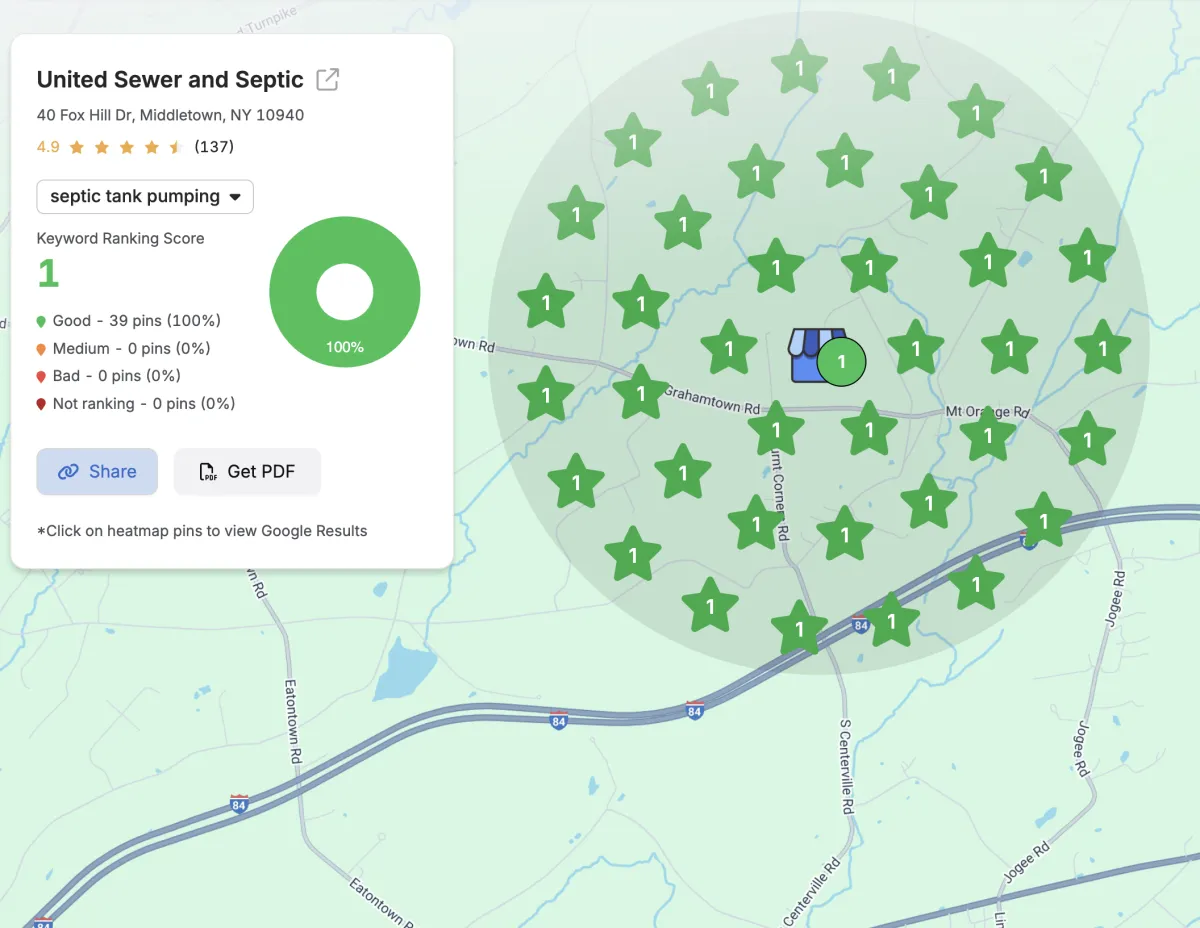
Task: Open the septic tank pumping keyword dropdown
Action: coord(145,197)
